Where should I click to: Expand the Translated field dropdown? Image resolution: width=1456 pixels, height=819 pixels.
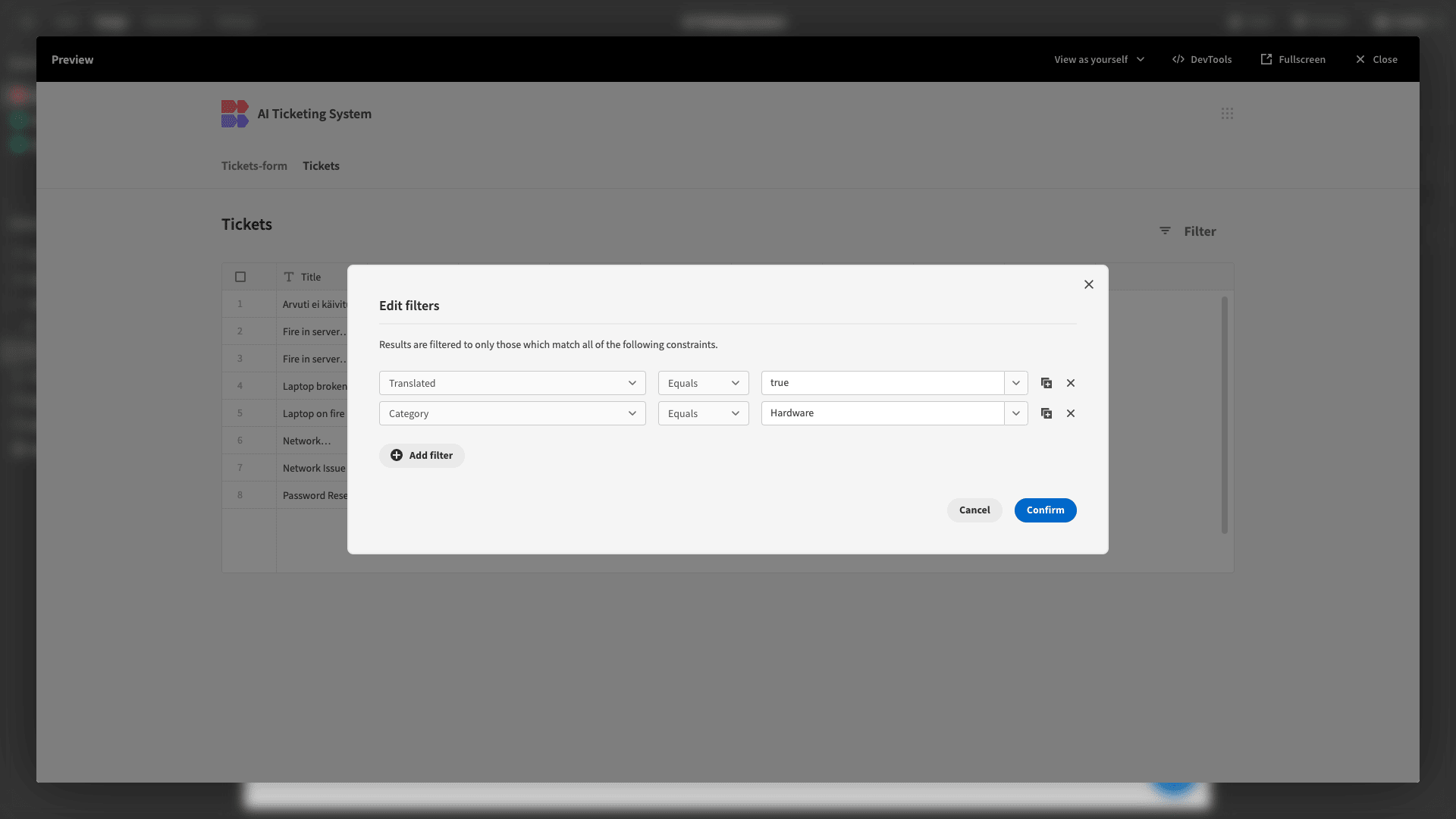tap(513, 383)
